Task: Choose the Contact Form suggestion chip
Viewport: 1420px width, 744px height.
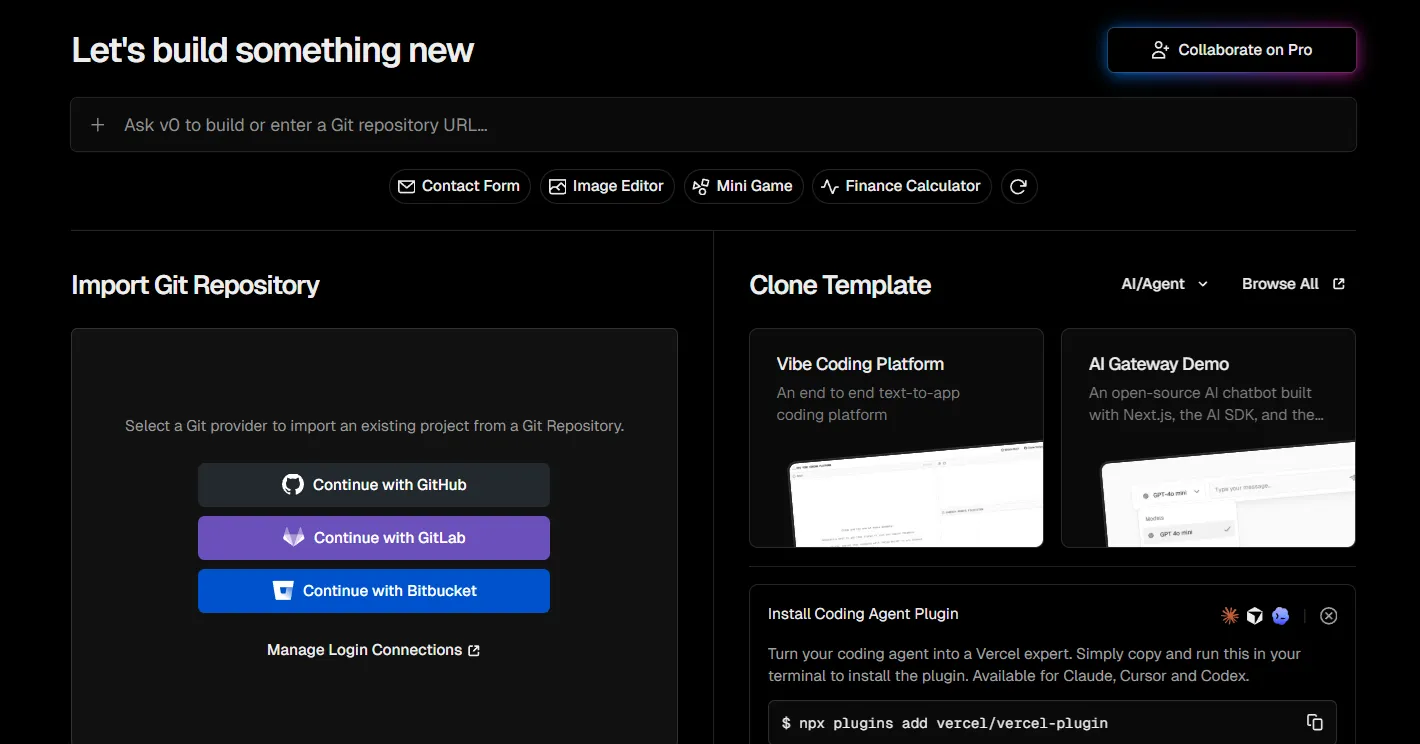Action: 460,186
